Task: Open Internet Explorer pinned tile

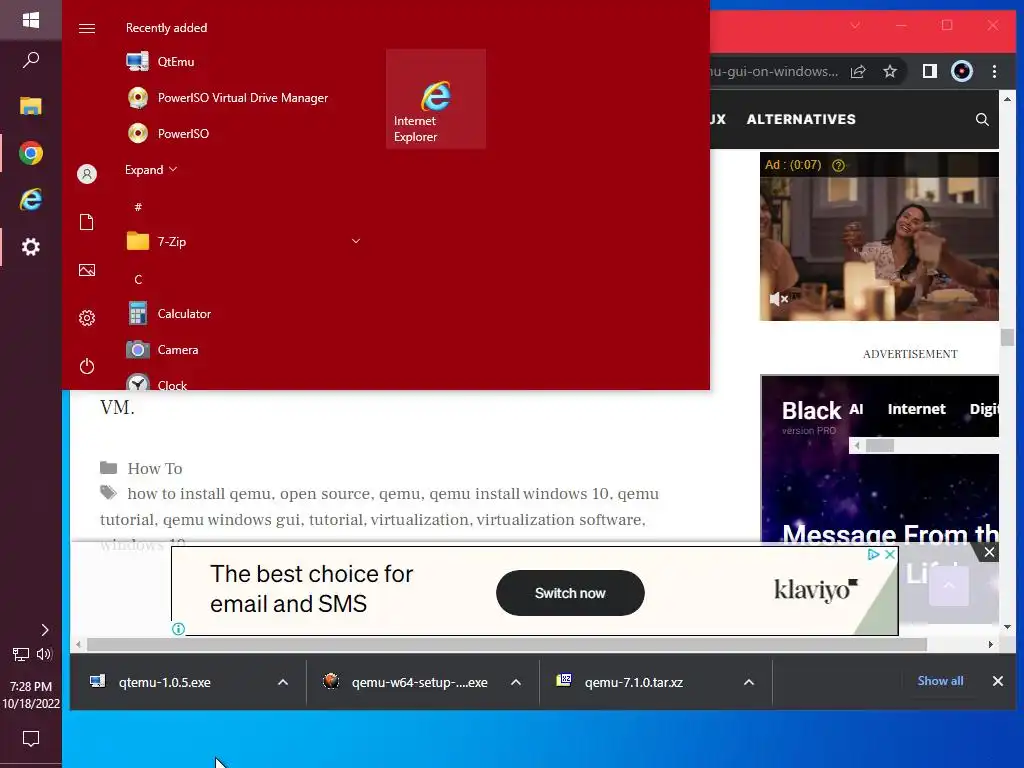Action: click(436, 99)
